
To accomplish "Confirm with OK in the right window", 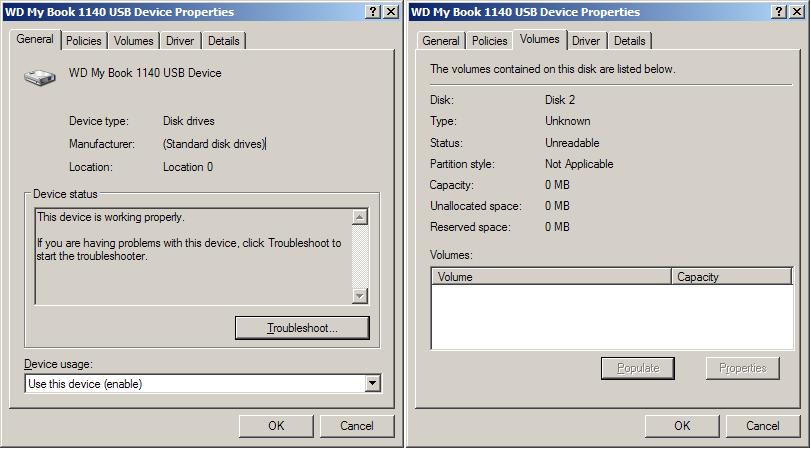I will click(682, 426).
